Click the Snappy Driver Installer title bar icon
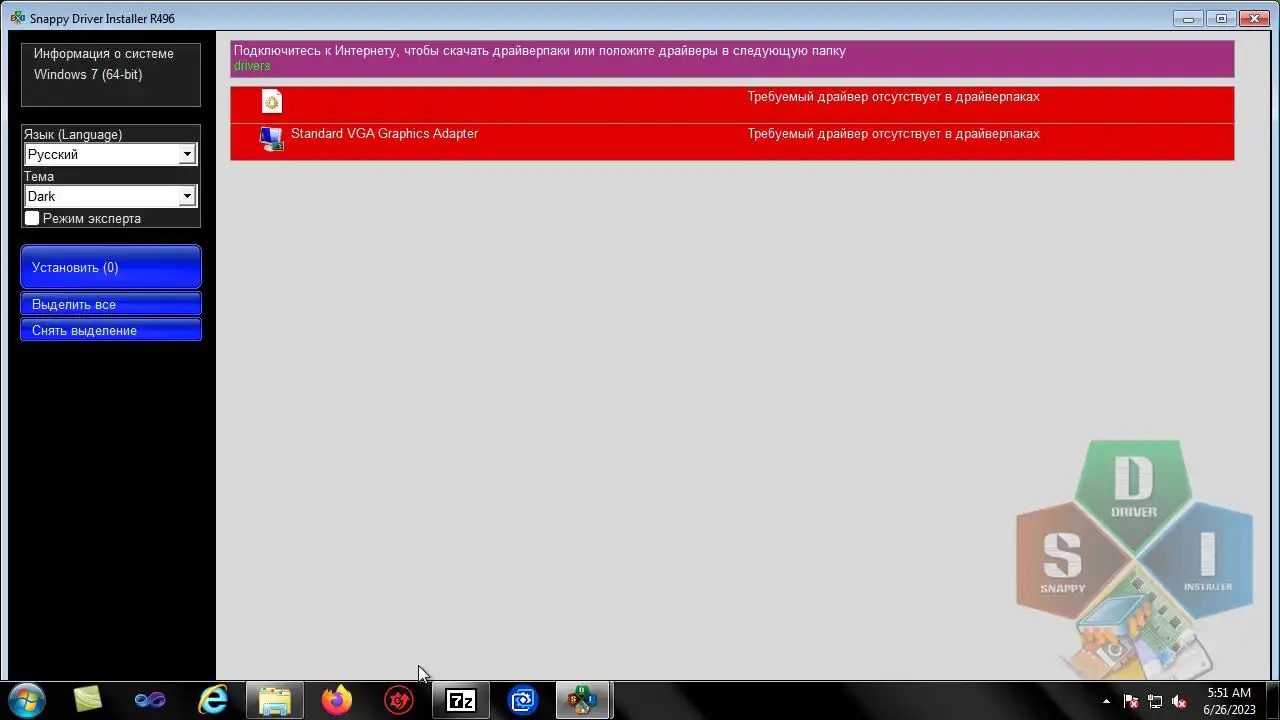 pyautogui.click(x=17, y=18)
